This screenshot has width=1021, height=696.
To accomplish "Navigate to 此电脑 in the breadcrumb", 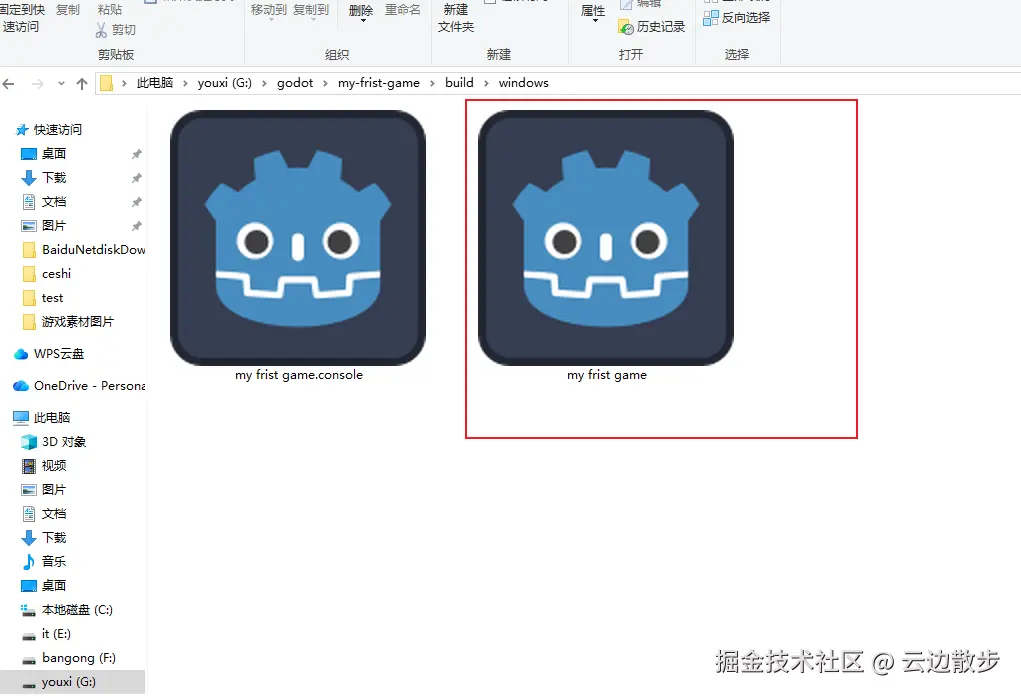I will (x=155, y=83).
